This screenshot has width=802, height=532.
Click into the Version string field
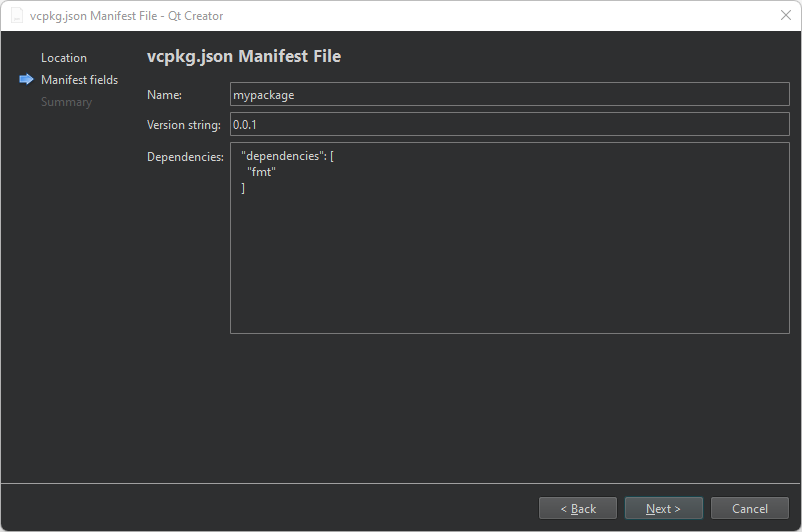pos(509,124)
